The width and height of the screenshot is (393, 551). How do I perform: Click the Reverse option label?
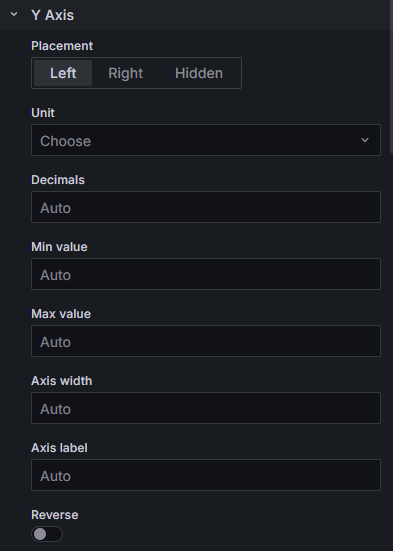point(55,515)
